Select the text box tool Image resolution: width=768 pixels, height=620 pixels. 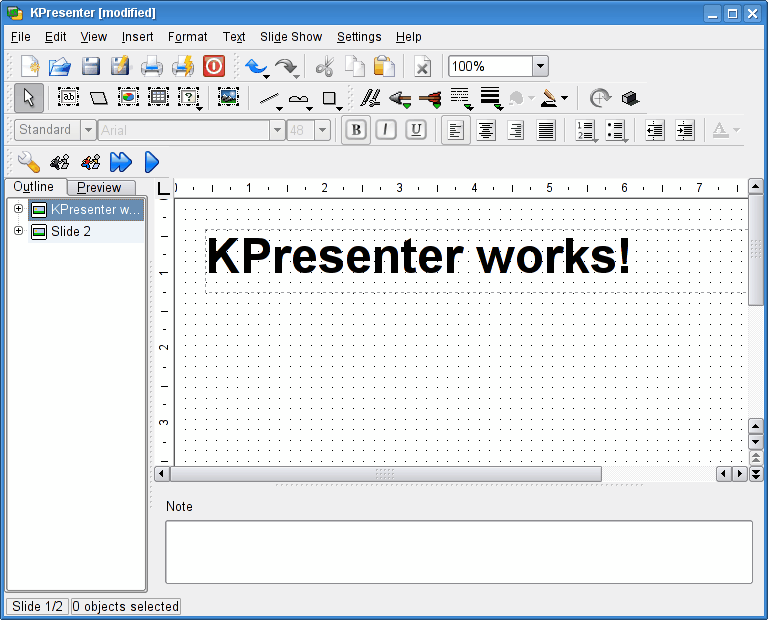[x=68, y=98]
